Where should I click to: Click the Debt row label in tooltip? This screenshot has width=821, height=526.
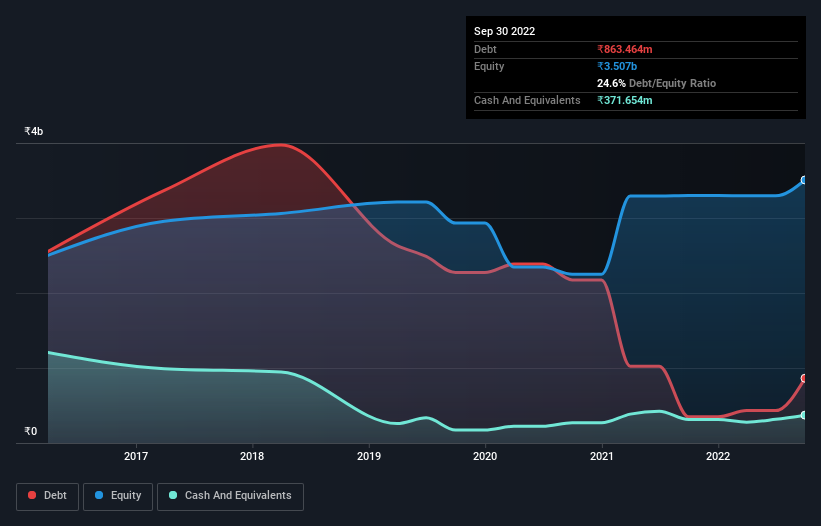(x=485, y=49)
